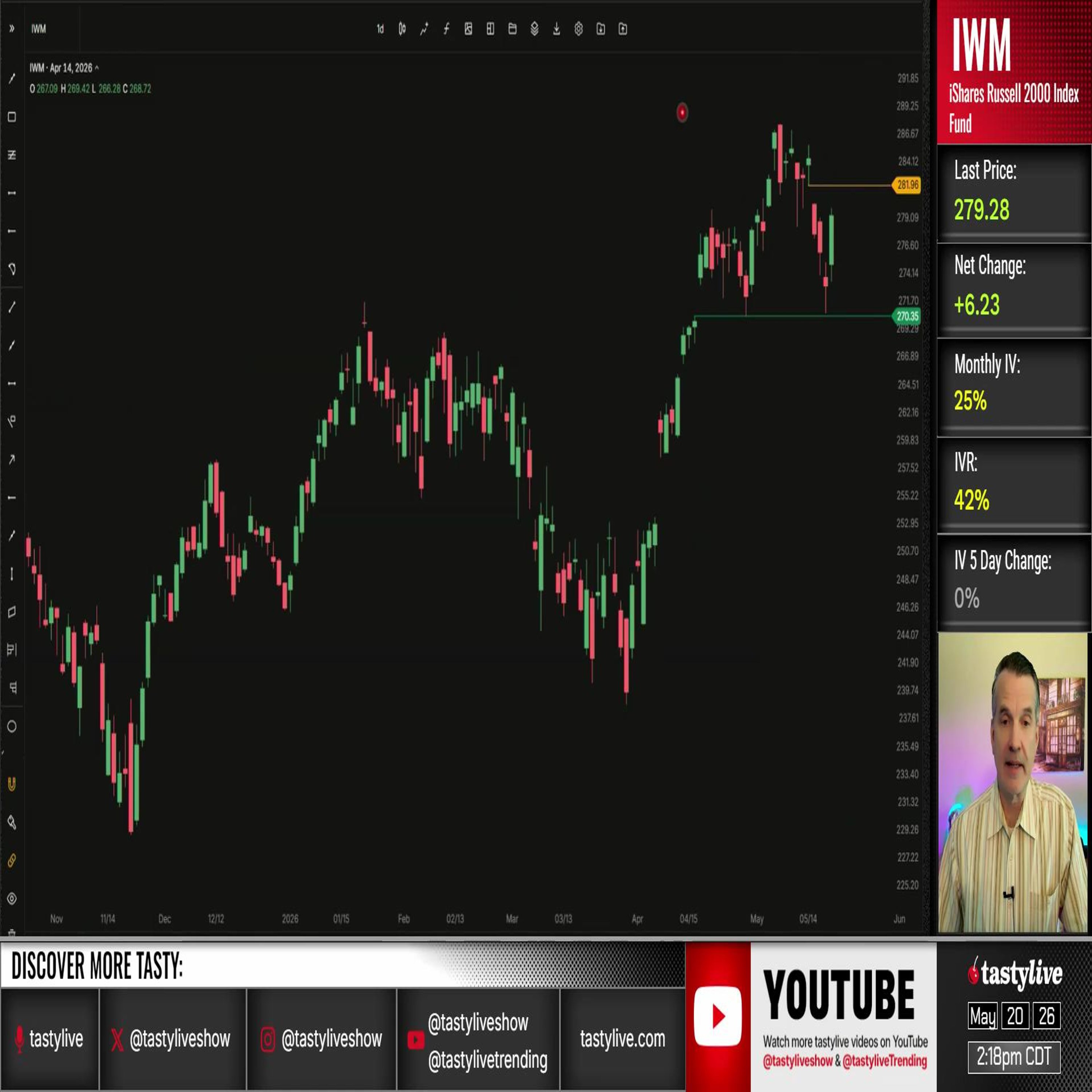
Task: Toggle the yellow magnet snap mode
Action: pyautogui.click(x=11, y=784)
